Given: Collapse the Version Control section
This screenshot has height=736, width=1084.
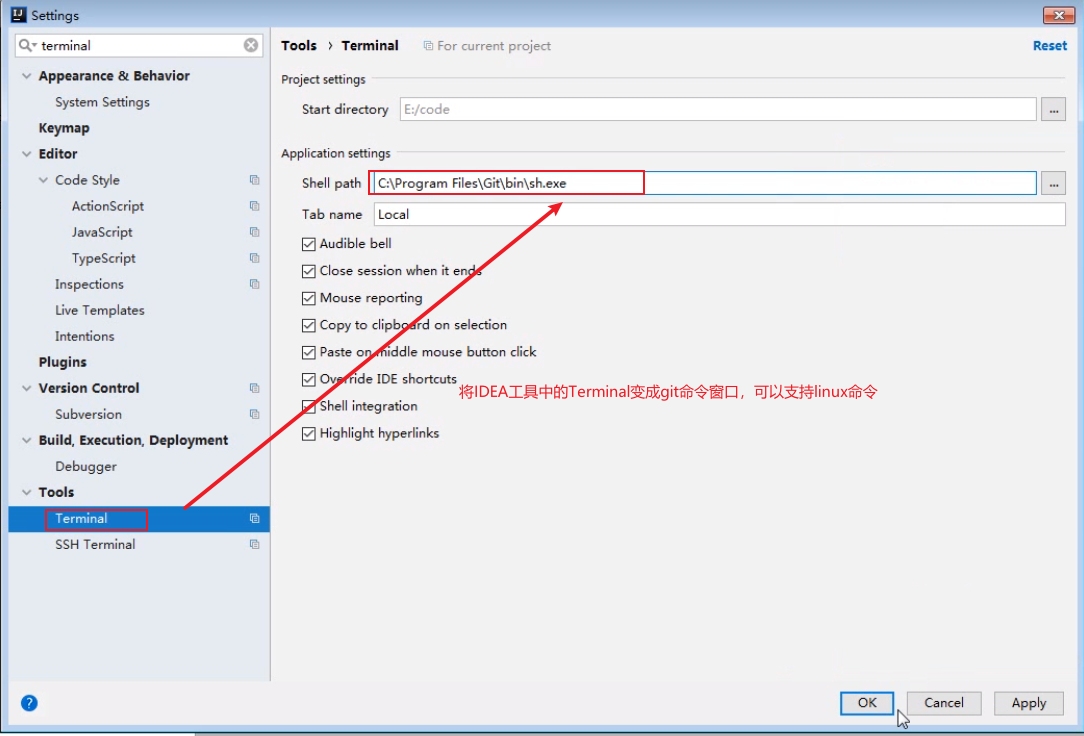Looking at the screenshot, I should click(x=26, y=388).
